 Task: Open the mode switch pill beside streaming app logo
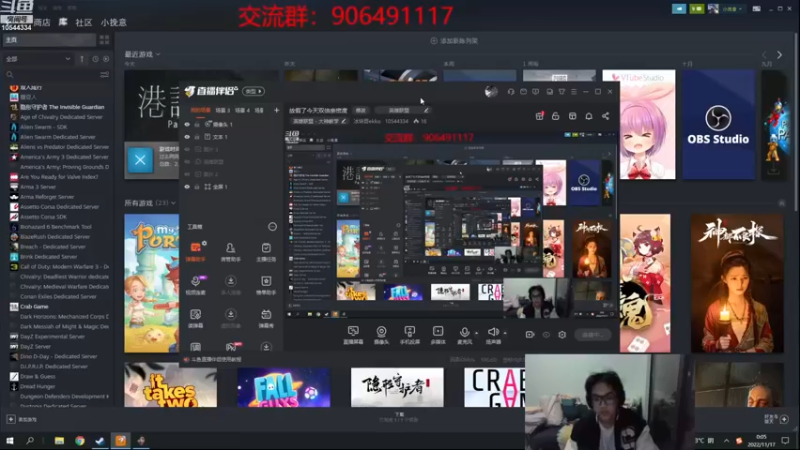(254, 91)
